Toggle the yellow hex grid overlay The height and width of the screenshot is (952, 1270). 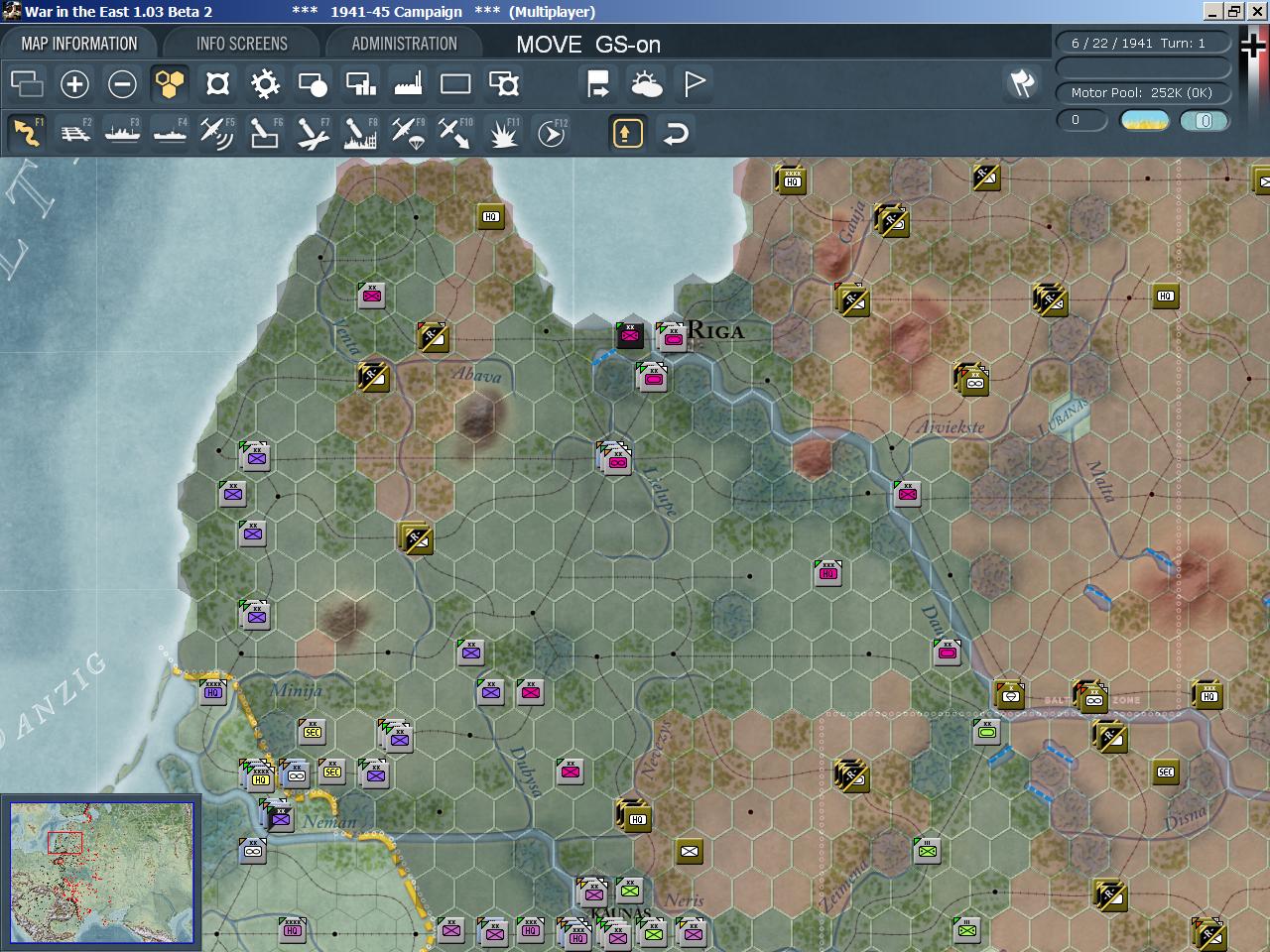[x=170, y=84]
